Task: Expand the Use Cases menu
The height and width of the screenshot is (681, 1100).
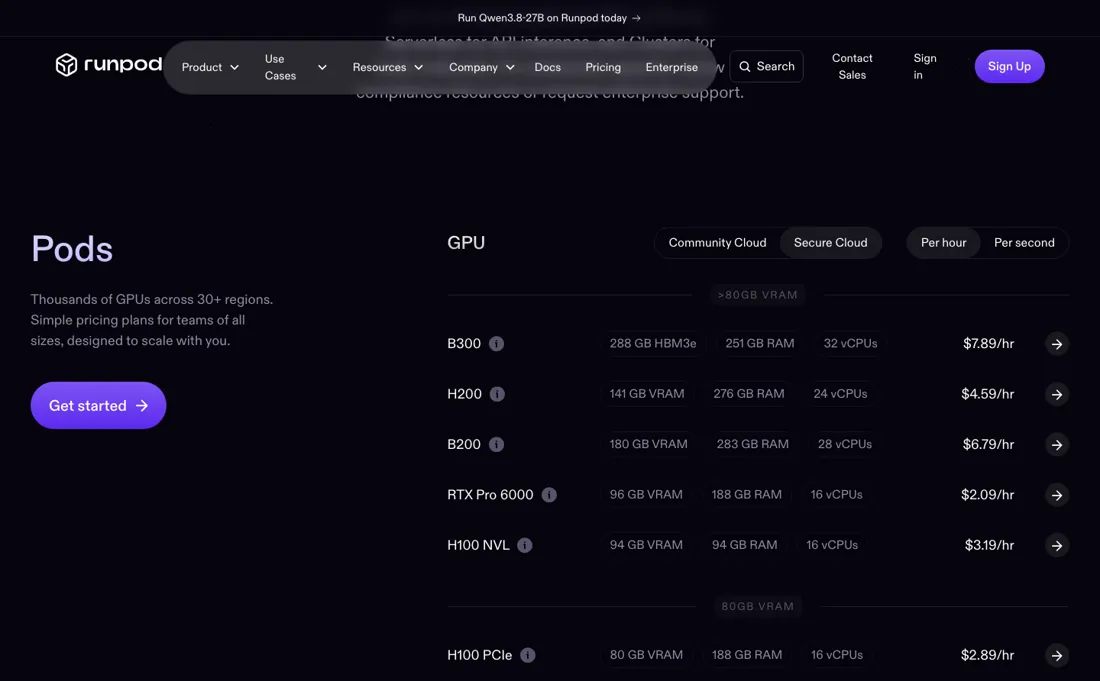Action: [295, 67]
